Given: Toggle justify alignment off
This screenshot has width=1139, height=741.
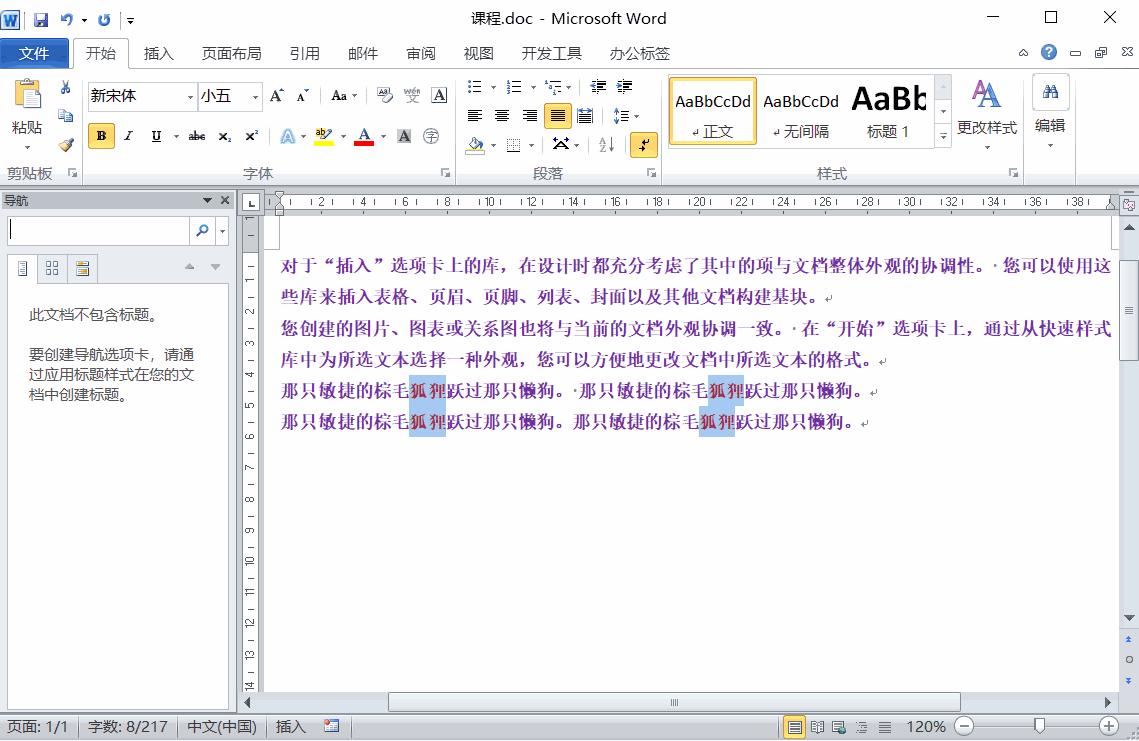Looking at the screenshot, I should click(x=558, y=115).
